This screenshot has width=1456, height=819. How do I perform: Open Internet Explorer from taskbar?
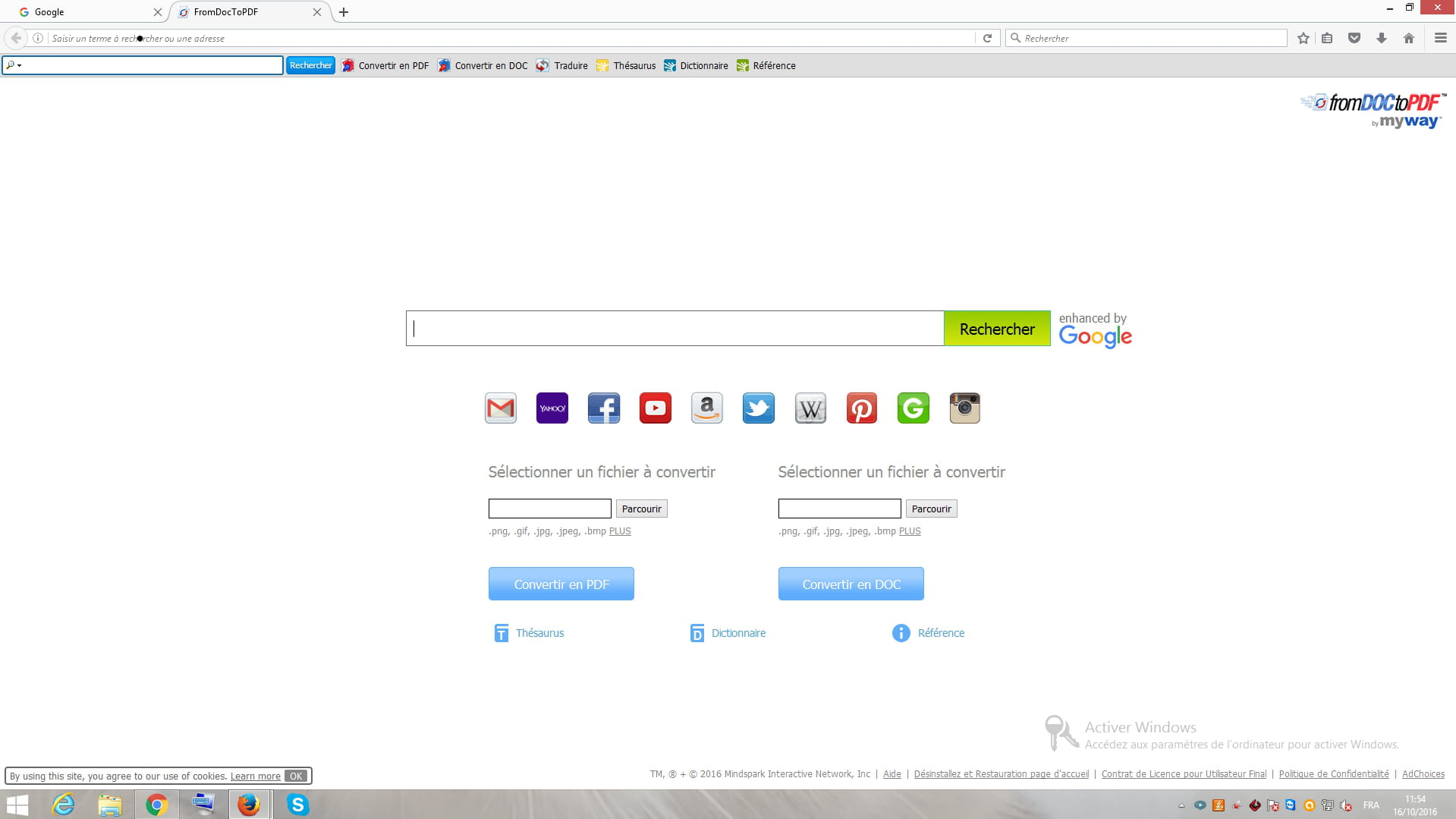point(63,805)
